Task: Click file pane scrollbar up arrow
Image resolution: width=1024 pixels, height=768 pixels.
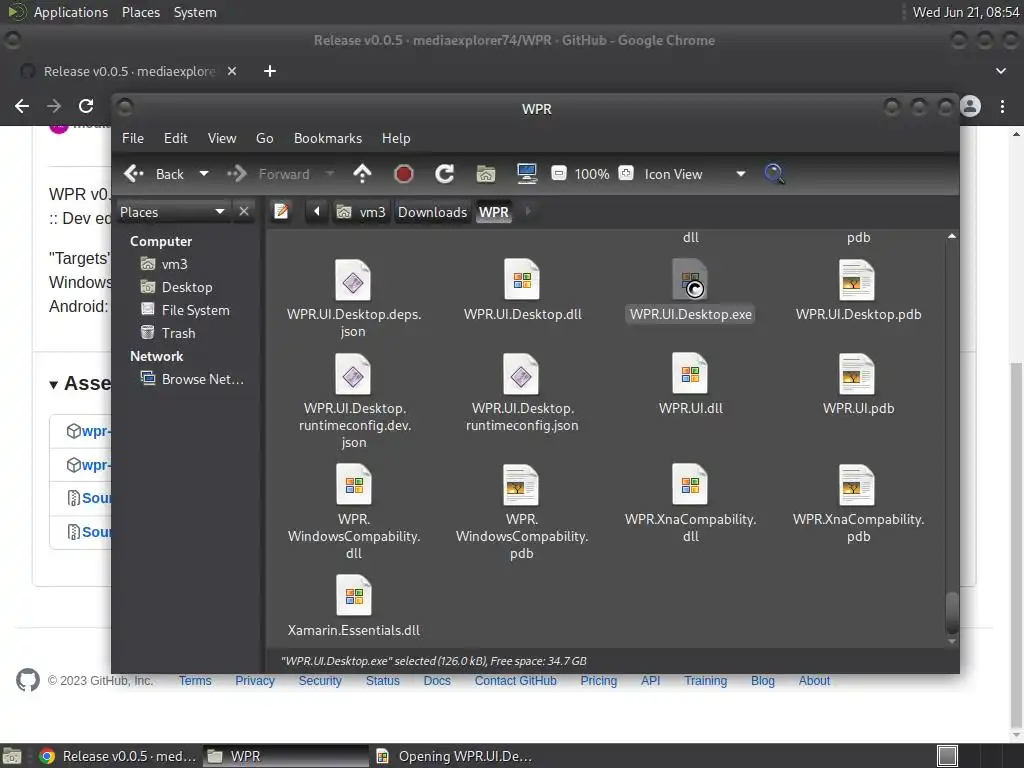Action: (952, 236)
